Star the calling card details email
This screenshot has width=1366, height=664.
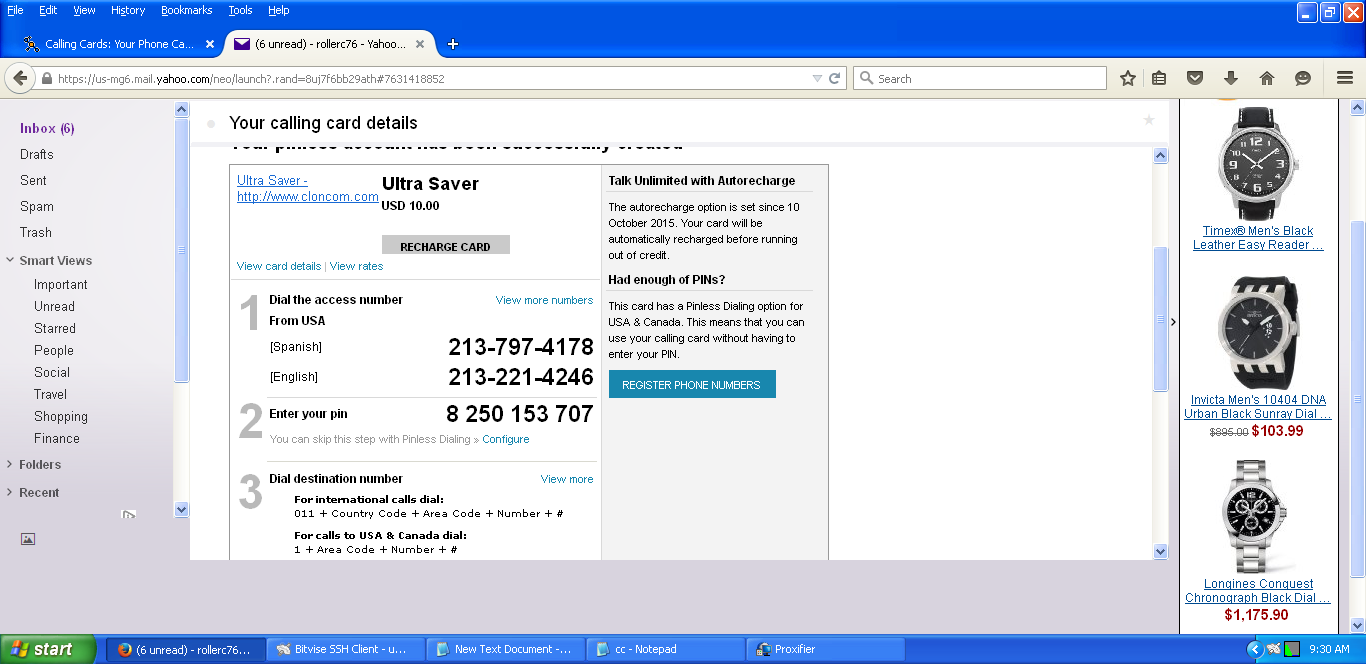point(1149,120)
